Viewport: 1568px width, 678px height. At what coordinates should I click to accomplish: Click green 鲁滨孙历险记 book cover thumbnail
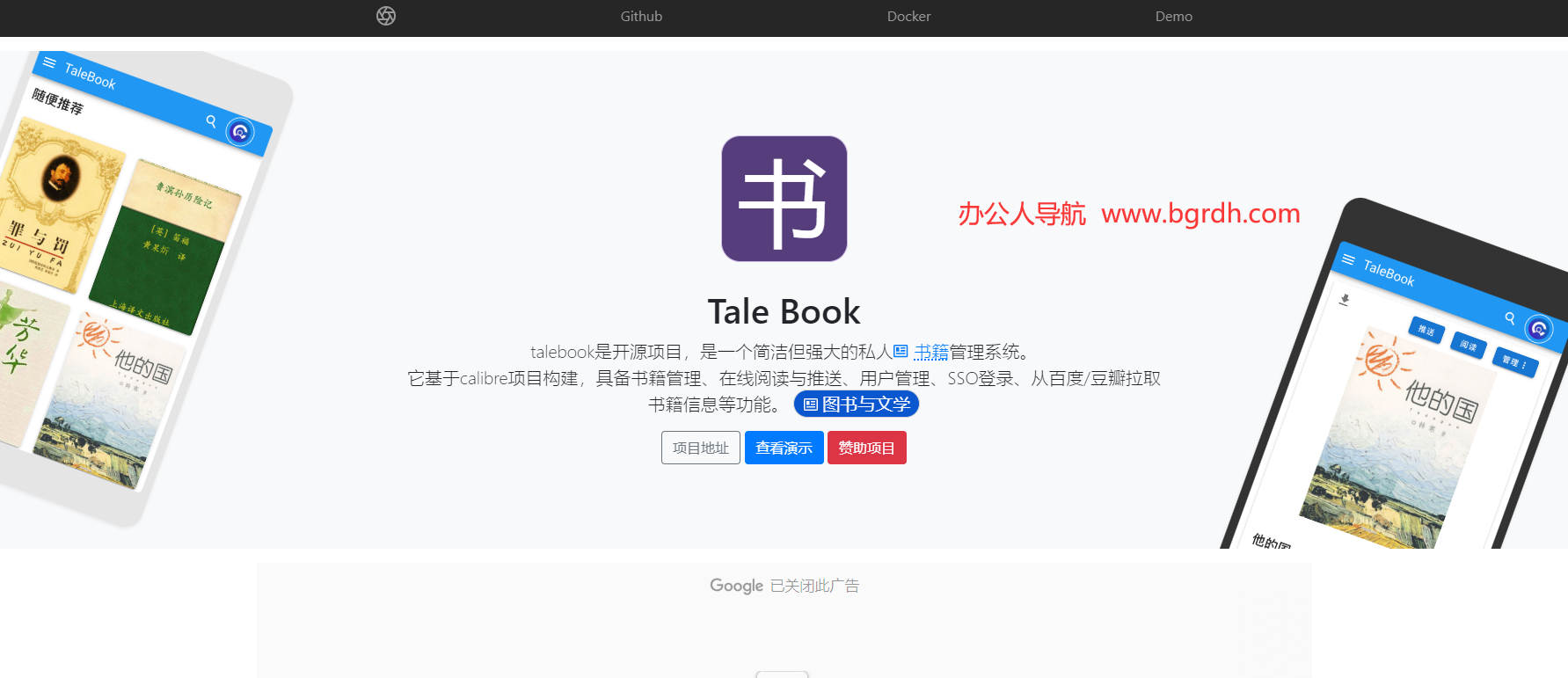pos(164,248)
